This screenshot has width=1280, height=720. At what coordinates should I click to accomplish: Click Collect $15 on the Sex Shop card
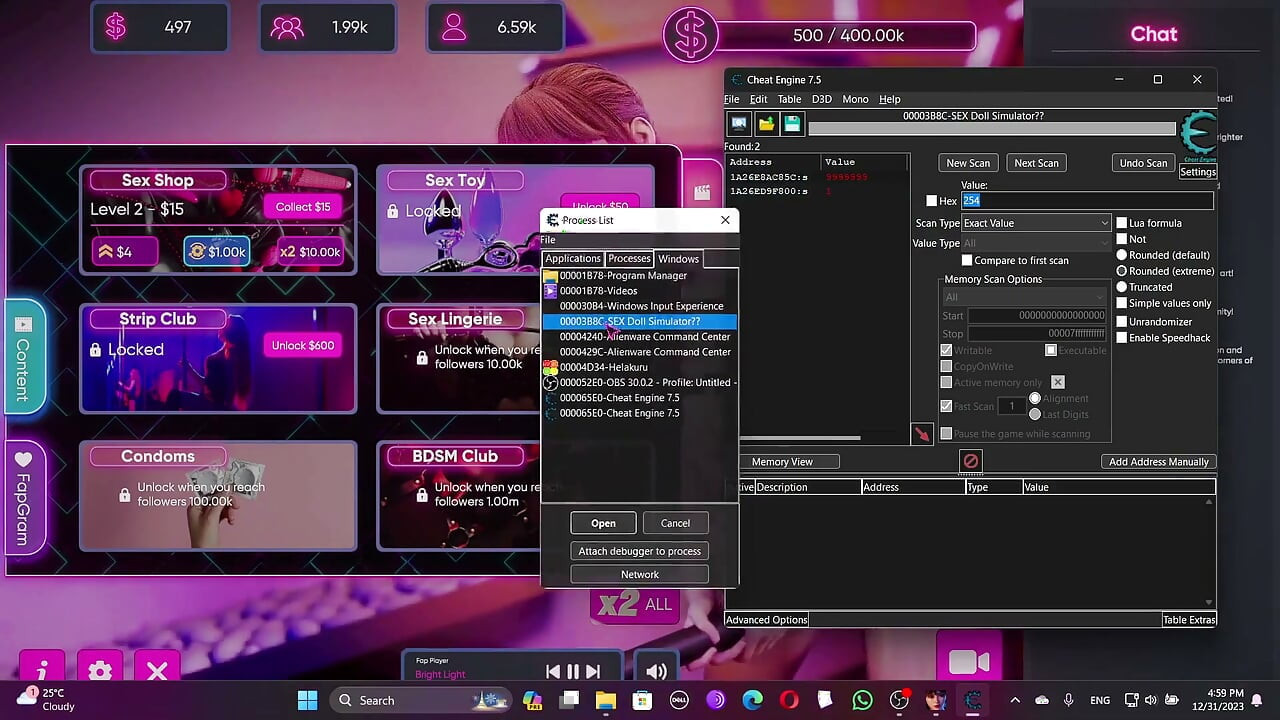coord(302,207)
